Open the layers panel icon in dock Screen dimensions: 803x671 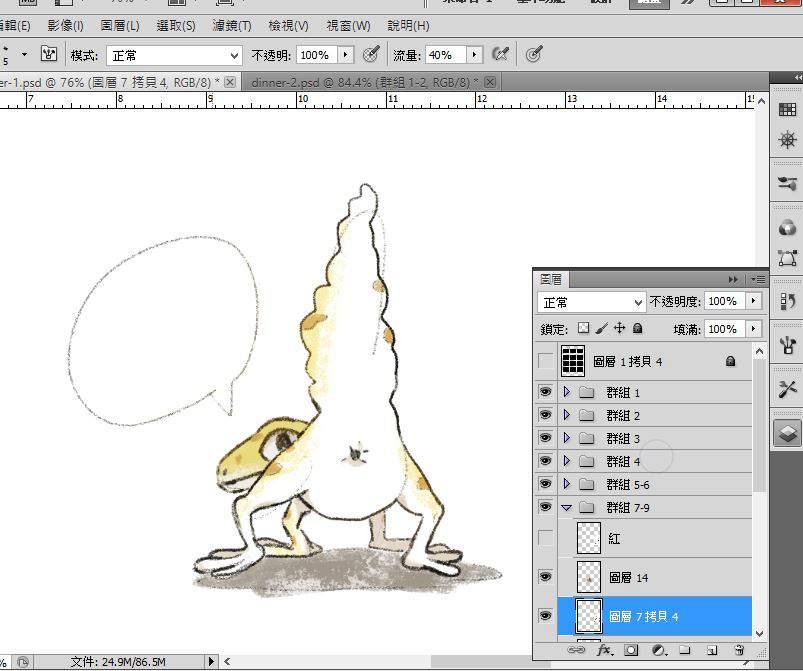pos(787,433)
